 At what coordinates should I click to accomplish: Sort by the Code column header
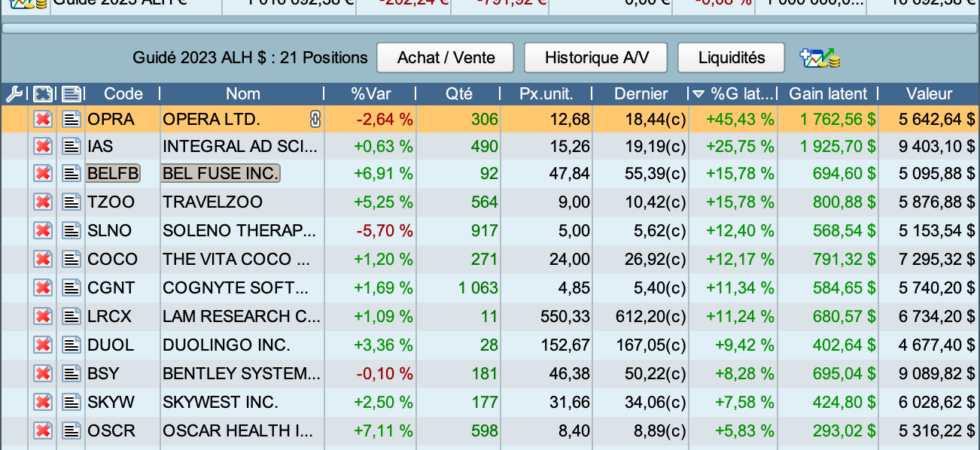[x=123, y=94]
